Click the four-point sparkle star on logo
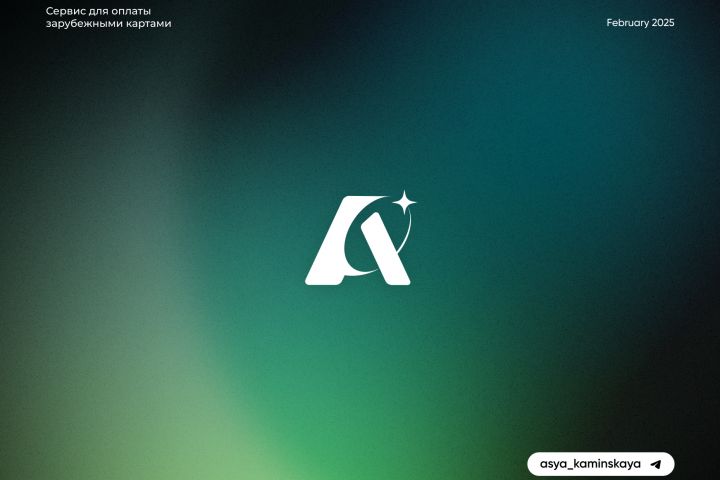Viewport: 720px width, 480px height. point(404,202)
